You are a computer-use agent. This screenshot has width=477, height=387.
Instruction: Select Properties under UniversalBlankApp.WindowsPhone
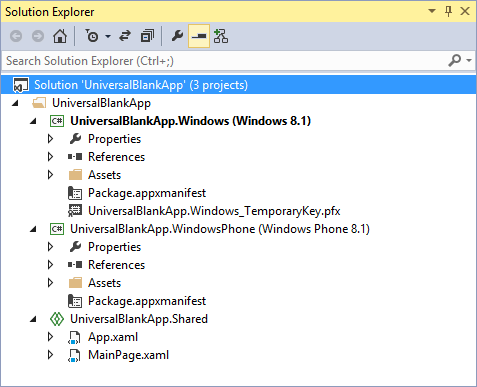[x=114, y=247]
